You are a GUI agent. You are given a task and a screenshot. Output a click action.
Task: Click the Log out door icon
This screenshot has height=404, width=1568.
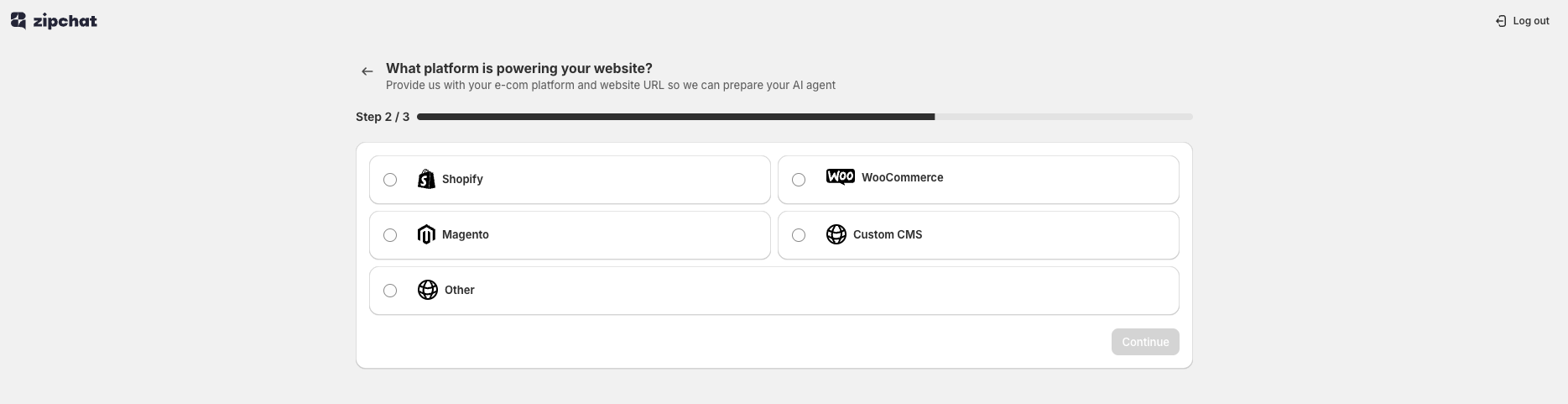point(1501,21)
